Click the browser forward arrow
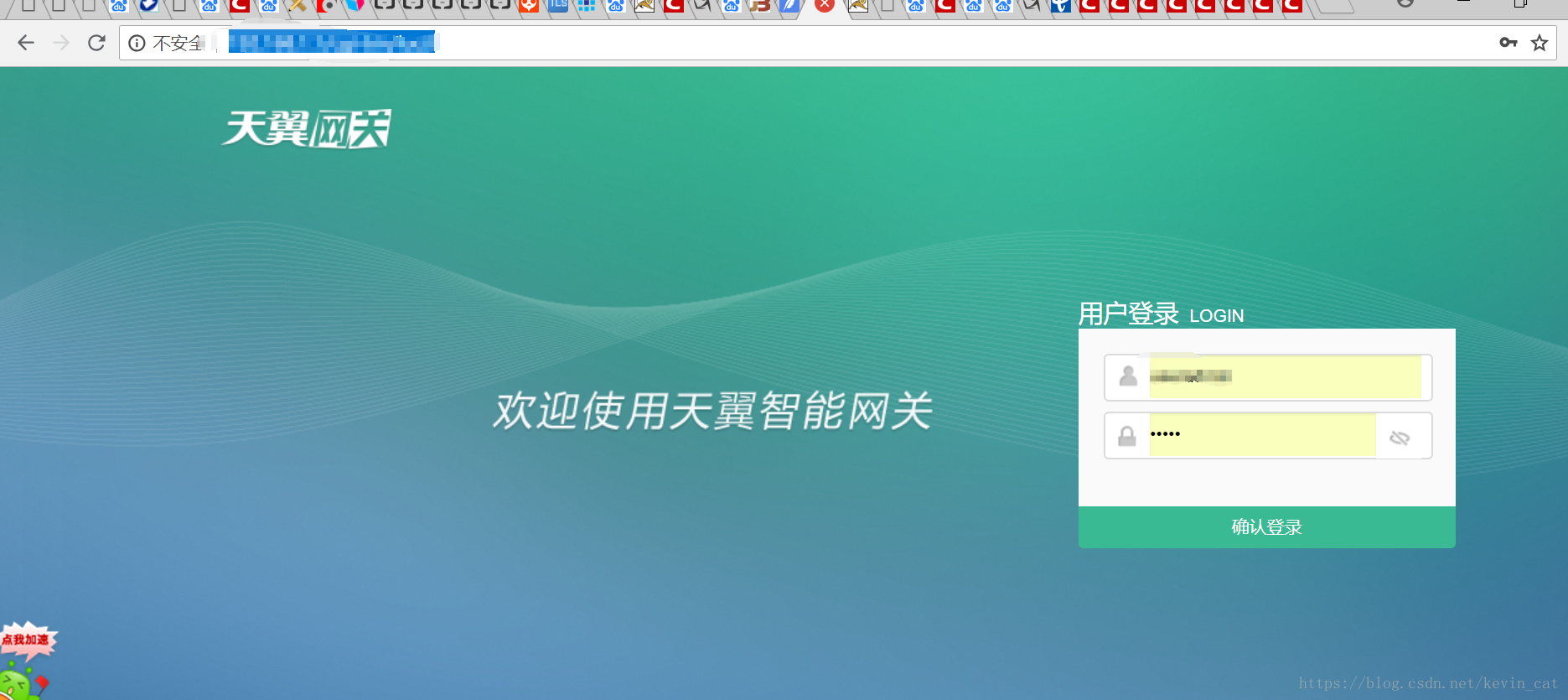 (x=61, y=43)
